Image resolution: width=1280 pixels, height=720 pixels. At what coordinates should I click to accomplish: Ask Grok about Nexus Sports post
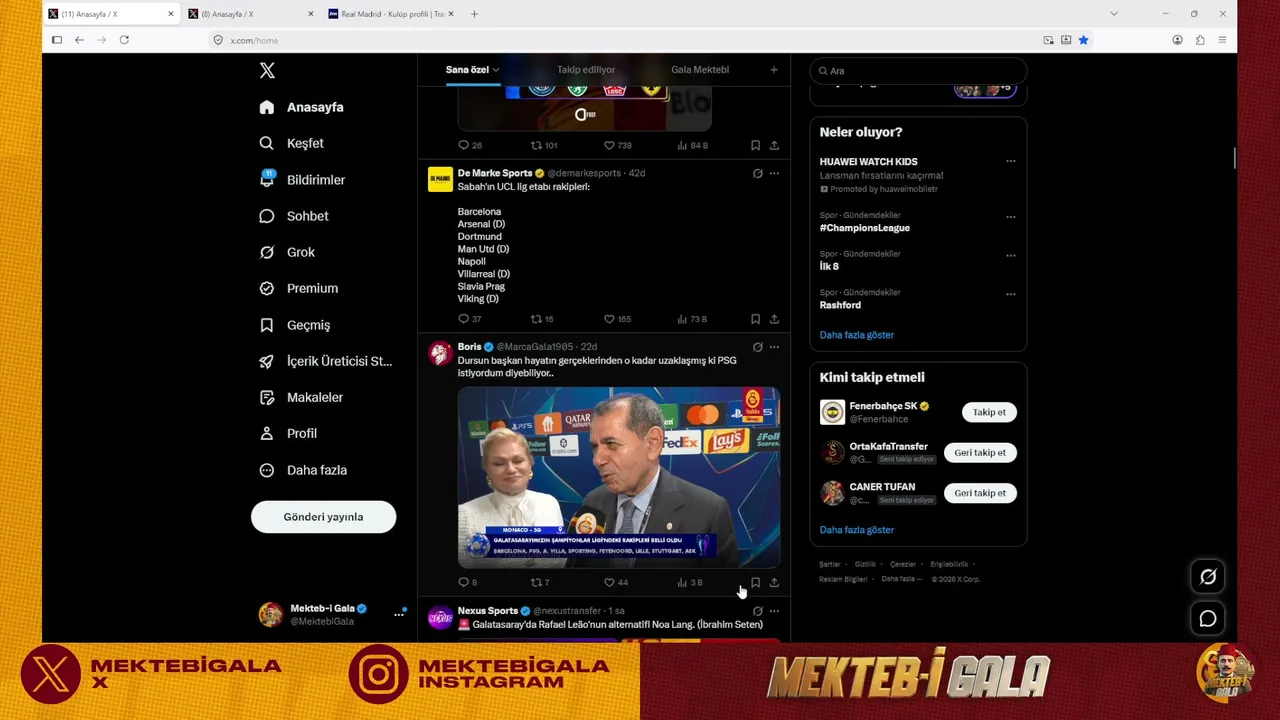point(757,611)
